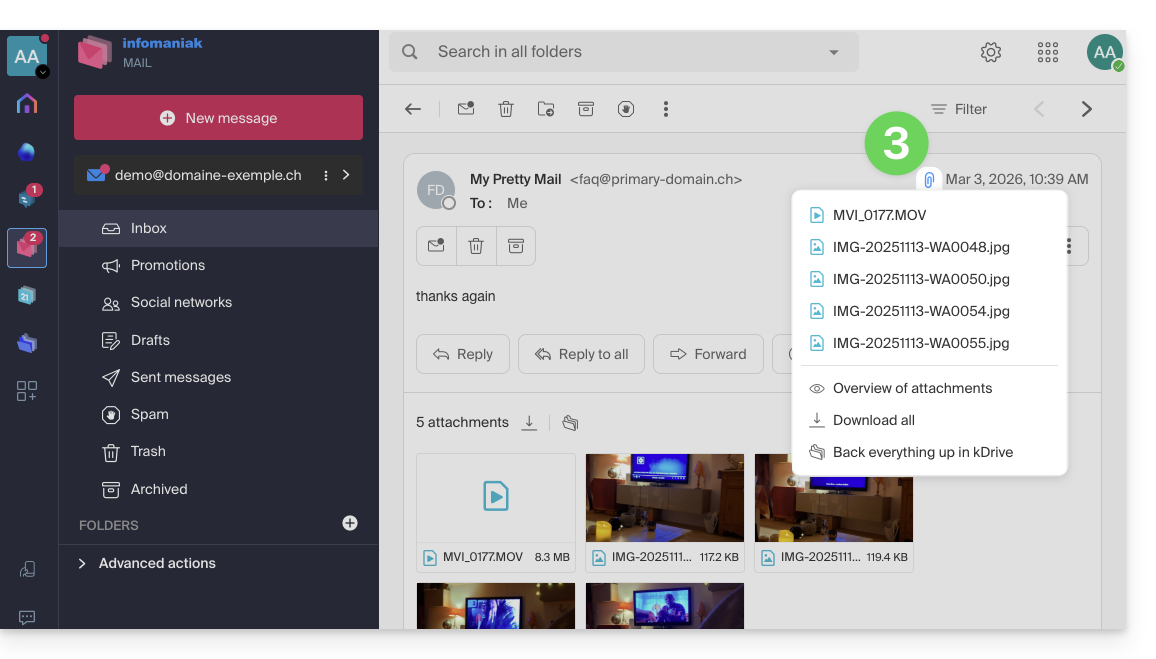Screen dimensions: 1156x659
Task: Delete the email using toolbar trash icon
Action: [x=506, y=109]
